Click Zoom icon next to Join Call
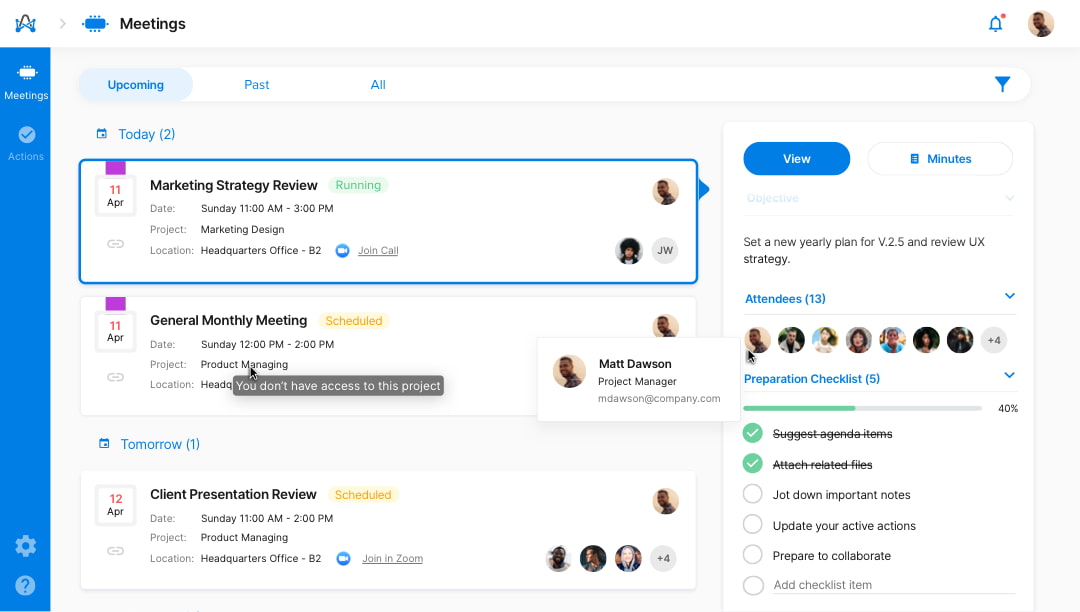The image size is (1080, 612). [342, 251]
